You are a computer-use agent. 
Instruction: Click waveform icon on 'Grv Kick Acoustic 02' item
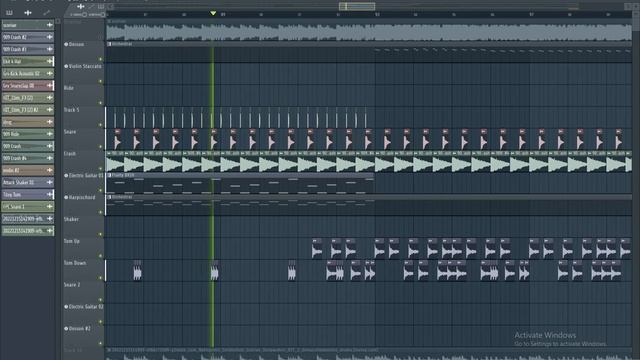50,73
